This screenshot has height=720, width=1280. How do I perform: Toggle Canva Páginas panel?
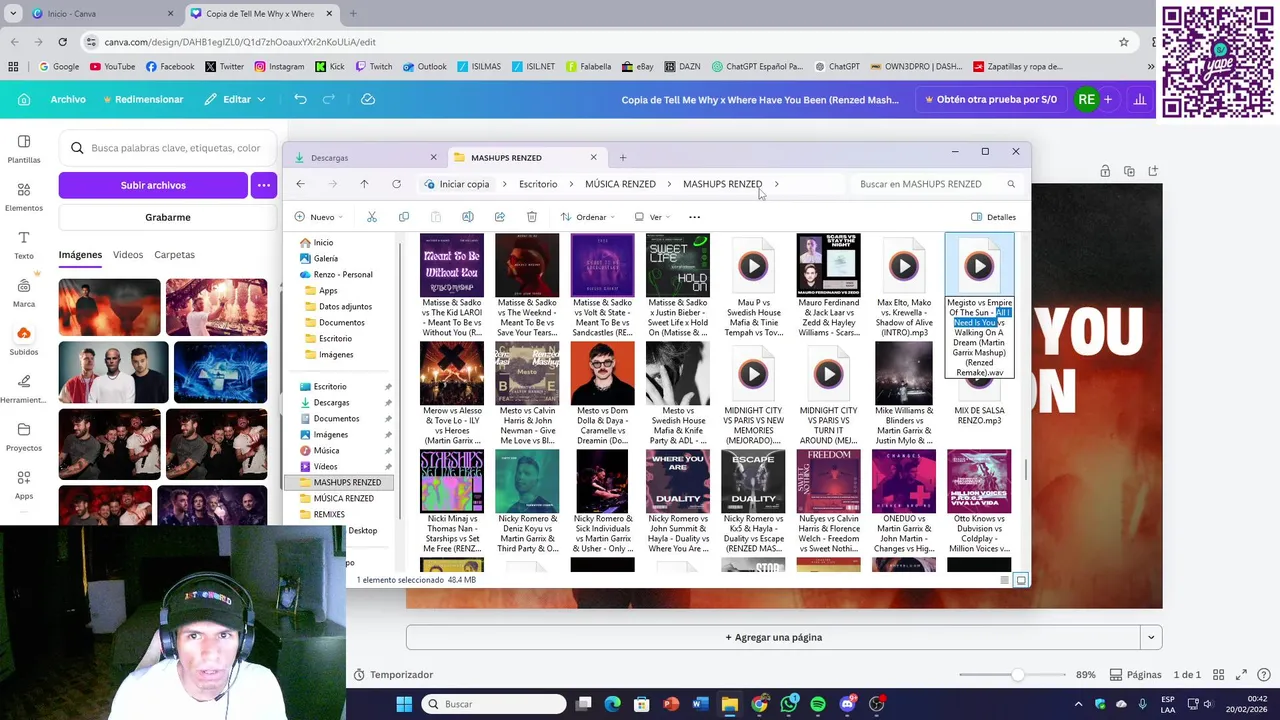click(x=1136, y=675)
